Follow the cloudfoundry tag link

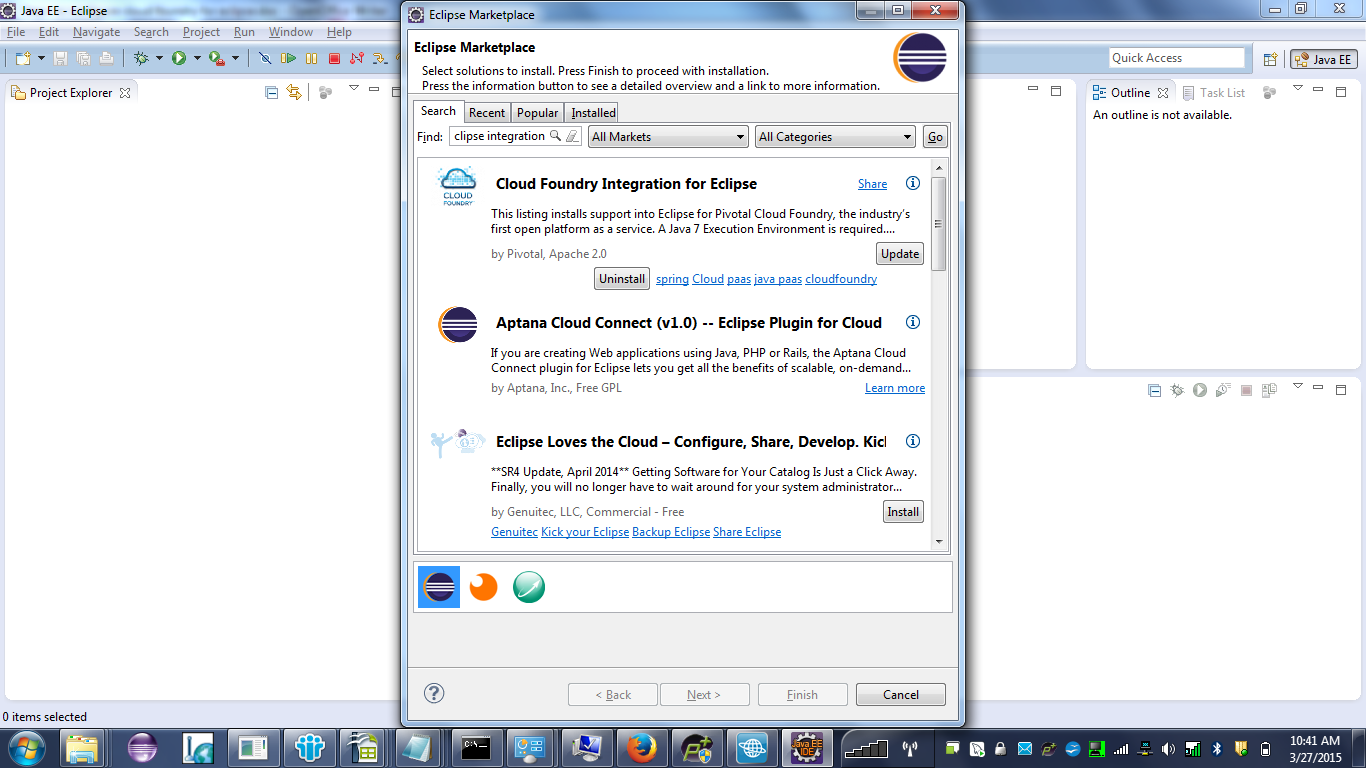[x=840, y=279]
